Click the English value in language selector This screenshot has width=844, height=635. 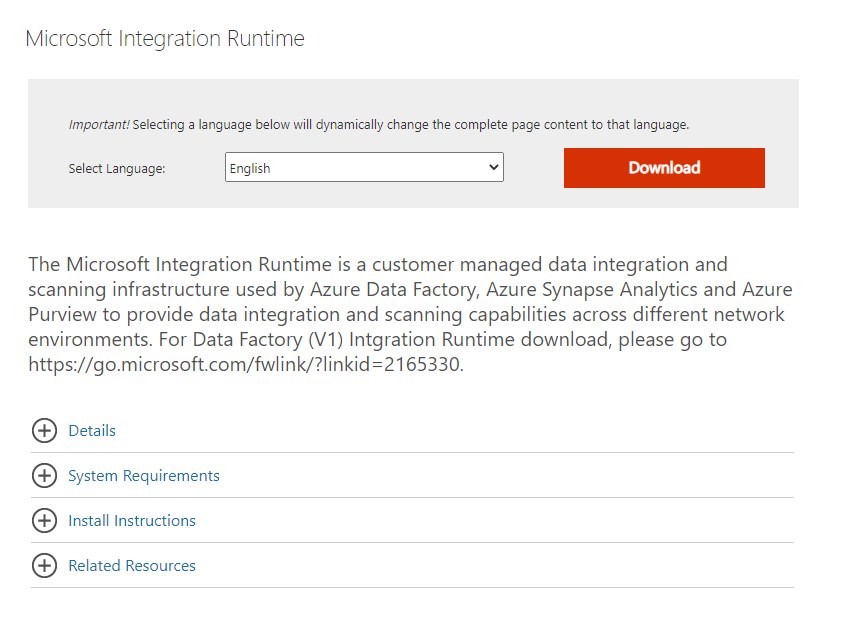click(x=250, y=169)
